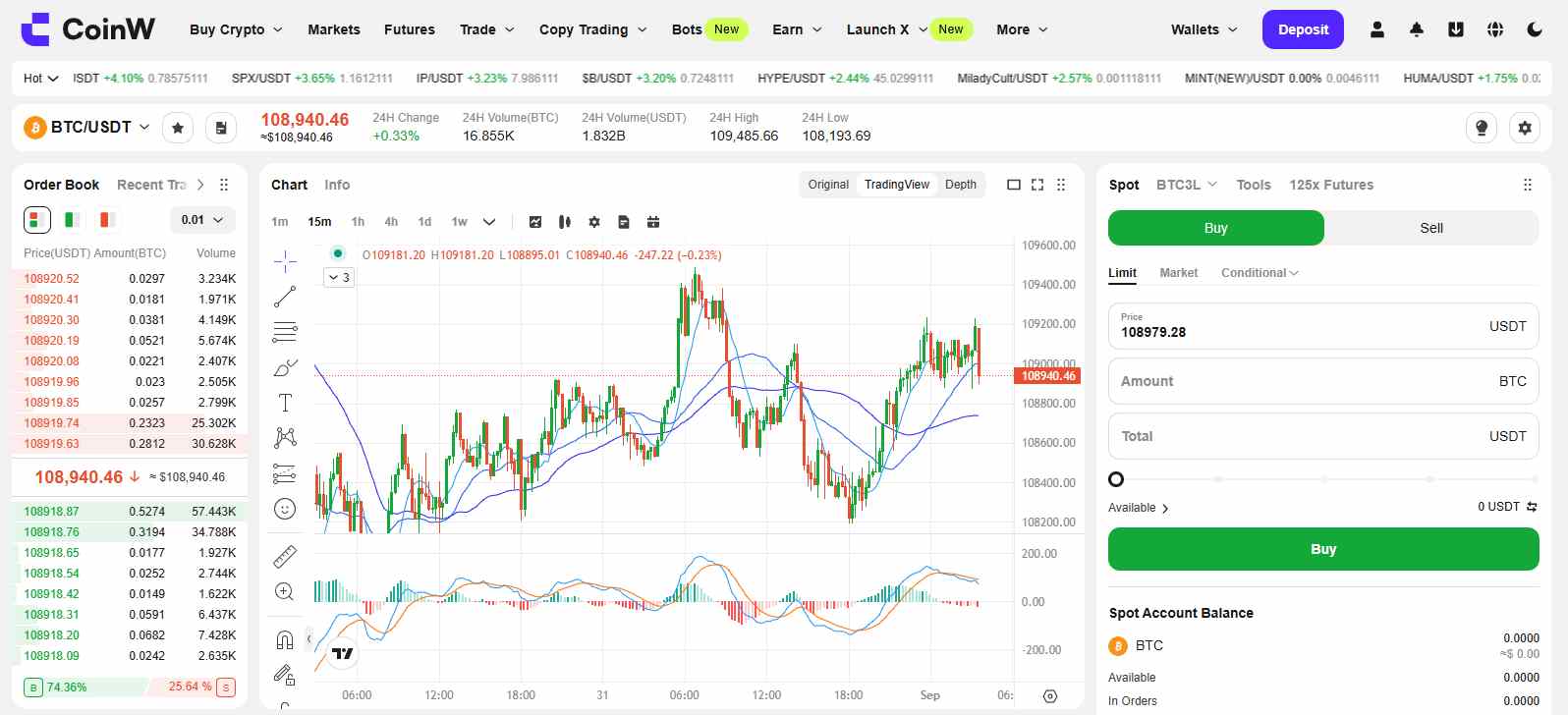Viewport: 1568px width, 715px height.
Task: Select the trend line drawing tool
Action: 285,296
